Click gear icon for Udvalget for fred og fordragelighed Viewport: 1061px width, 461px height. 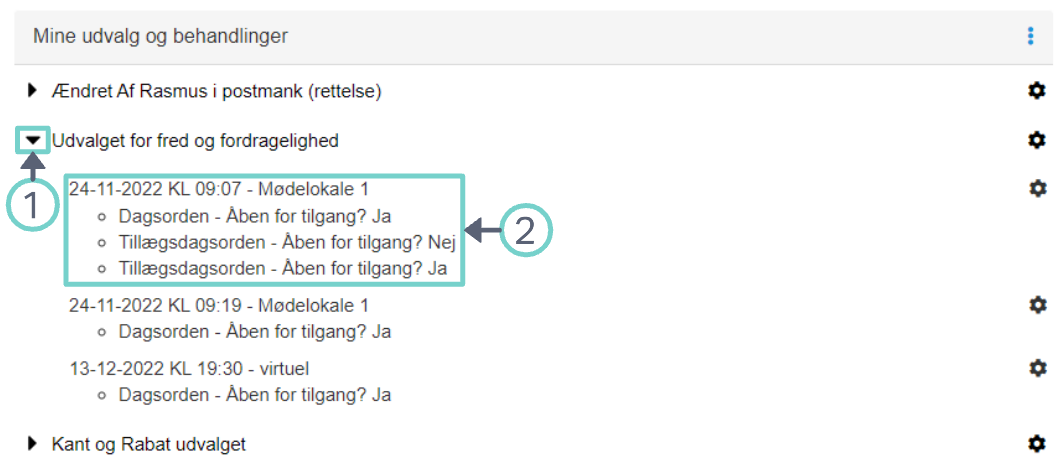tap(1037, 140)
